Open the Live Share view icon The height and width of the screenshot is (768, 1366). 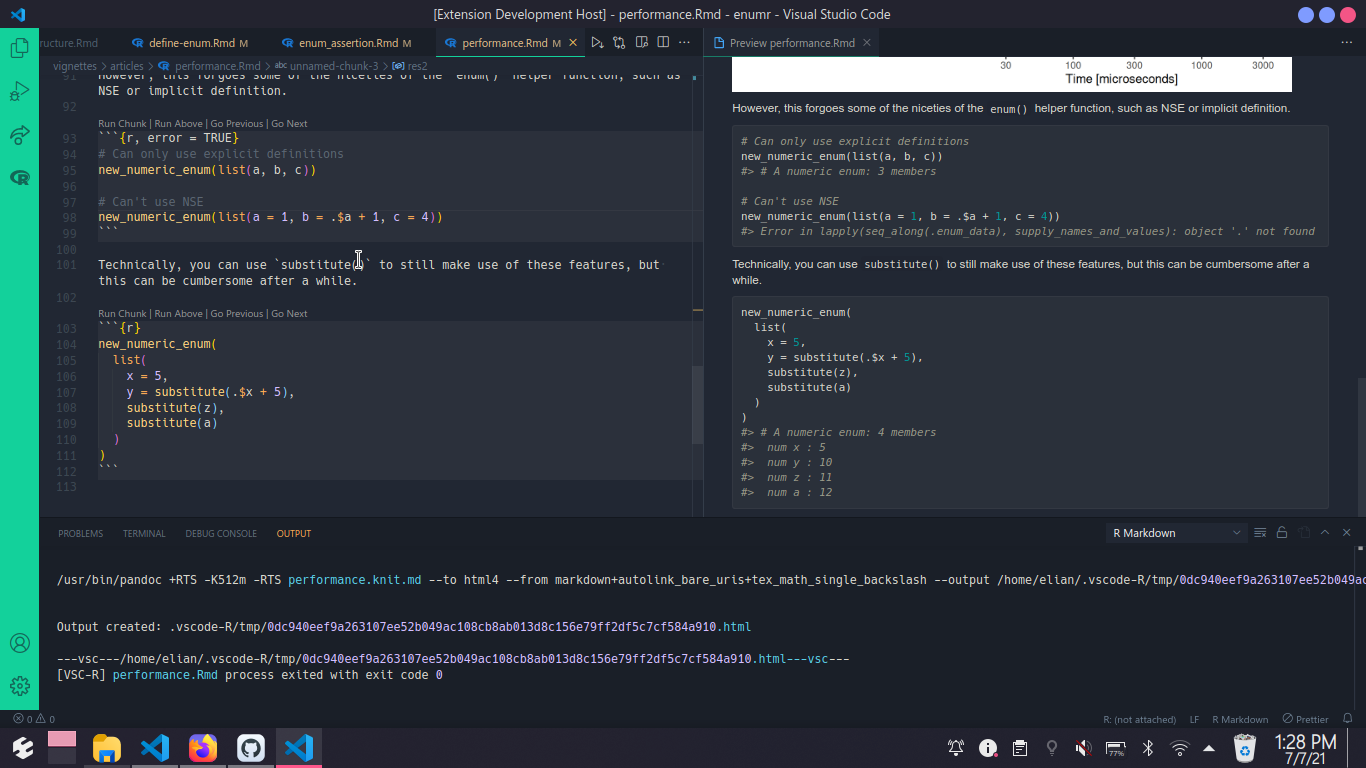pyautogui.click(x=19, y=135)
